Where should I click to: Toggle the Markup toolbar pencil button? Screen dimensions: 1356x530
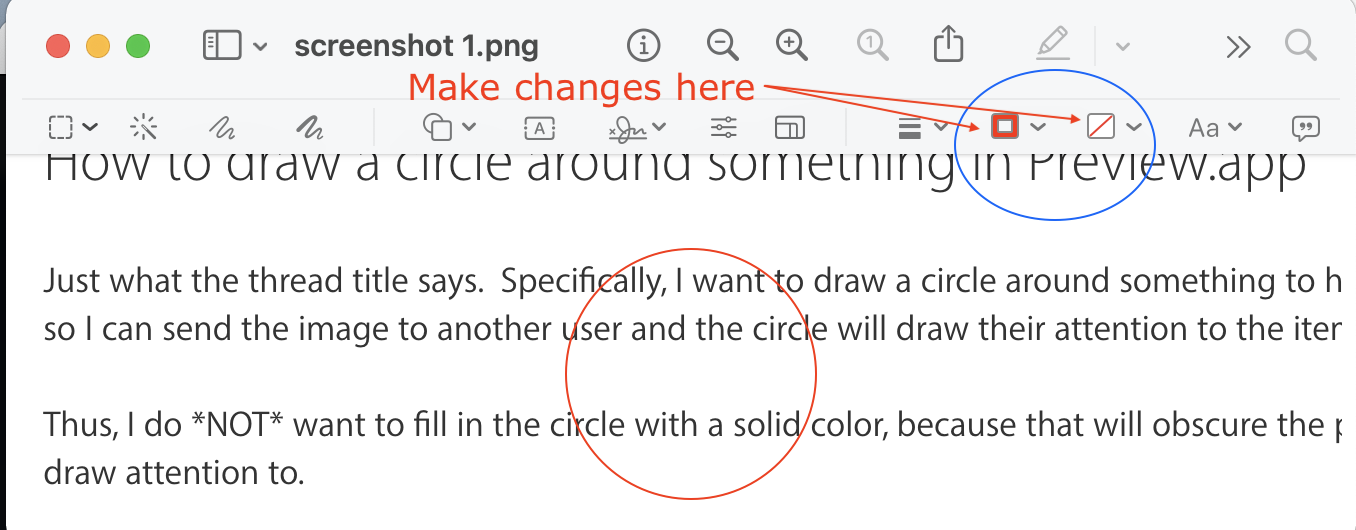tap(1053, 45)
